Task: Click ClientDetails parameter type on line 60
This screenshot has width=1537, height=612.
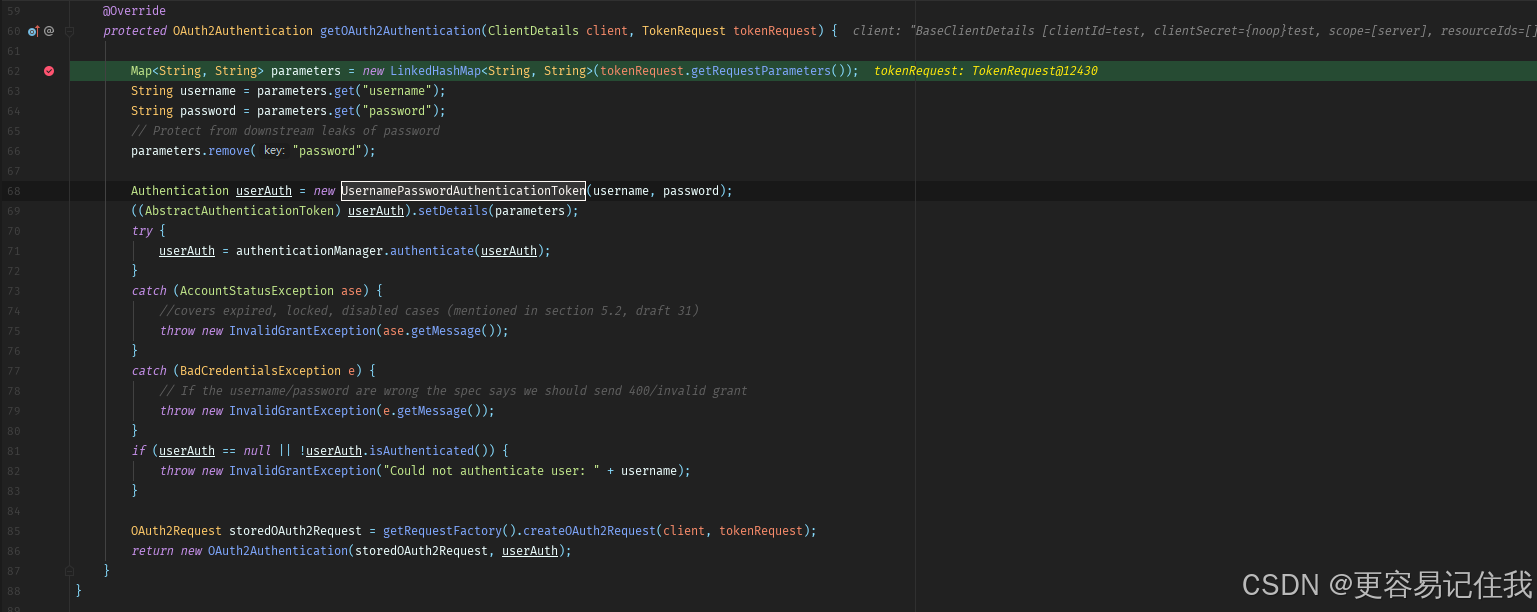Action: (x=533, y=31)
